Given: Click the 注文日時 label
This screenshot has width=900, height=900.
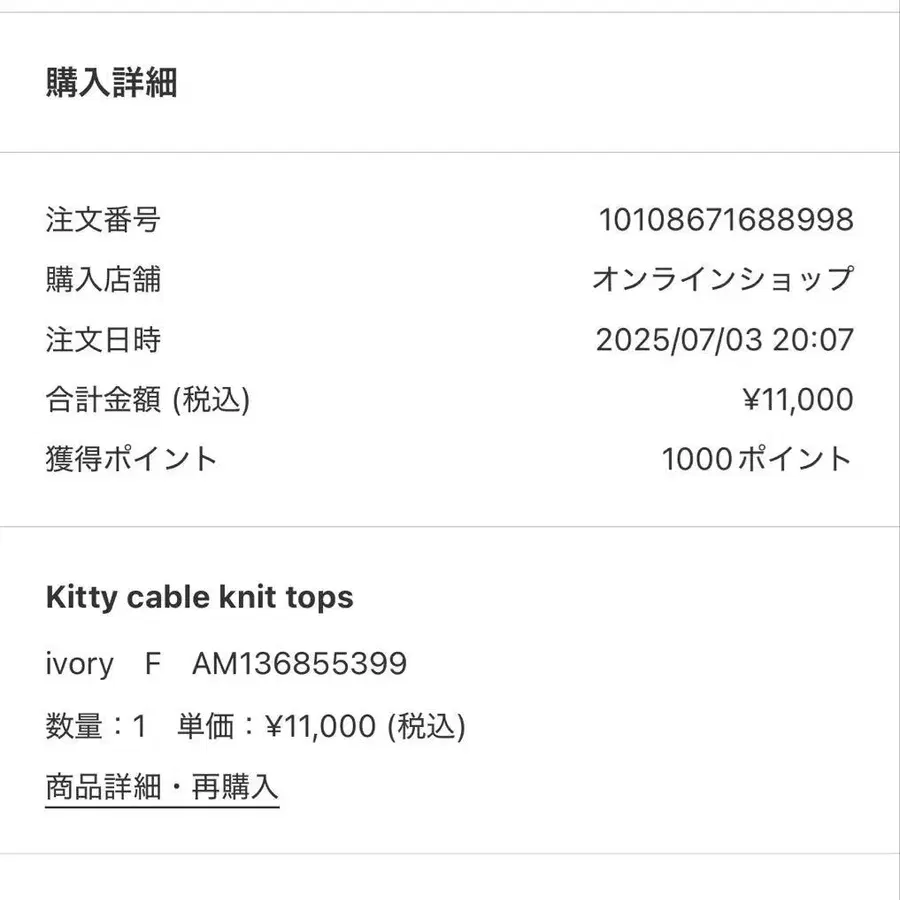Looking at the screenshot, I should point(103,339).
